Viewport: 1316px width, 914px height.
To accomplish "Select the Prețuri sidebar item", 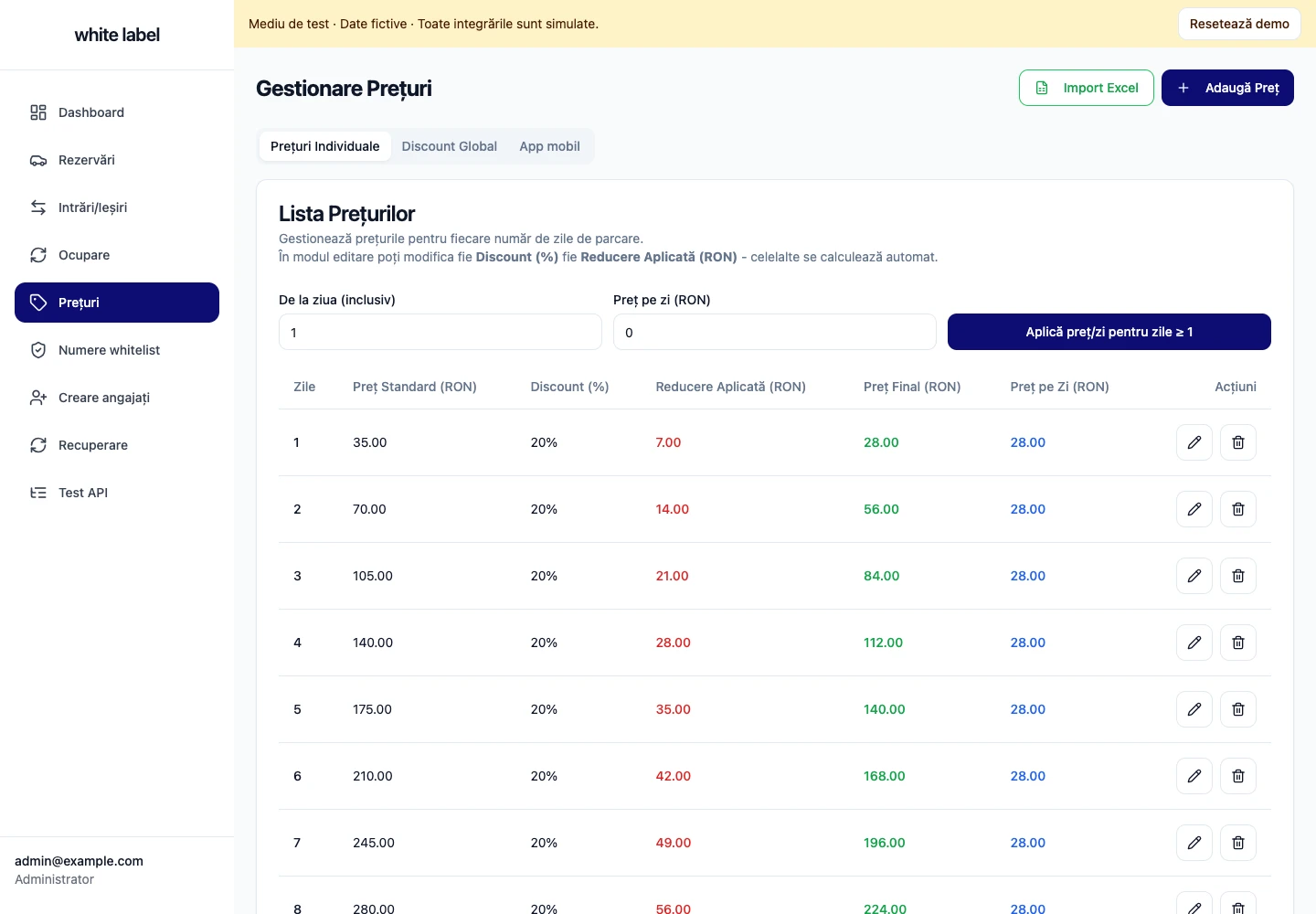I will point(117,303).
